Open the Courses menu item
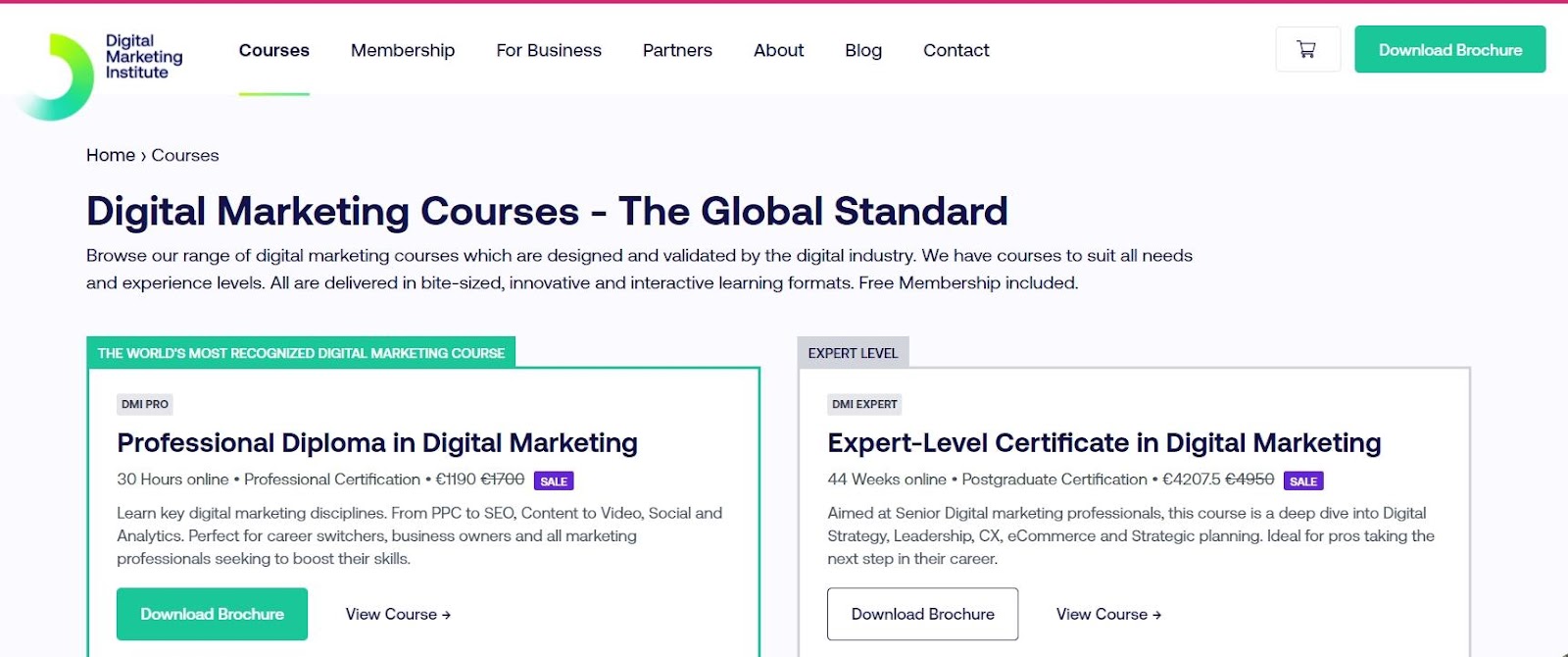The height and width of the screenshot is (657, 1568). (274, 50)
